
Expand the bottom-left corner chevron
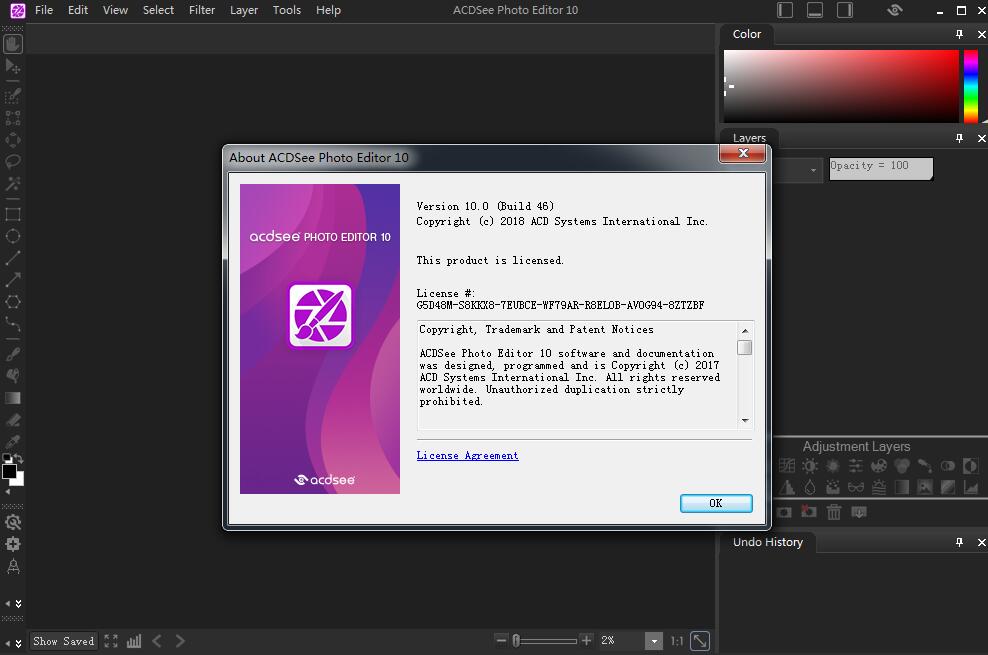tap(18, 643)
